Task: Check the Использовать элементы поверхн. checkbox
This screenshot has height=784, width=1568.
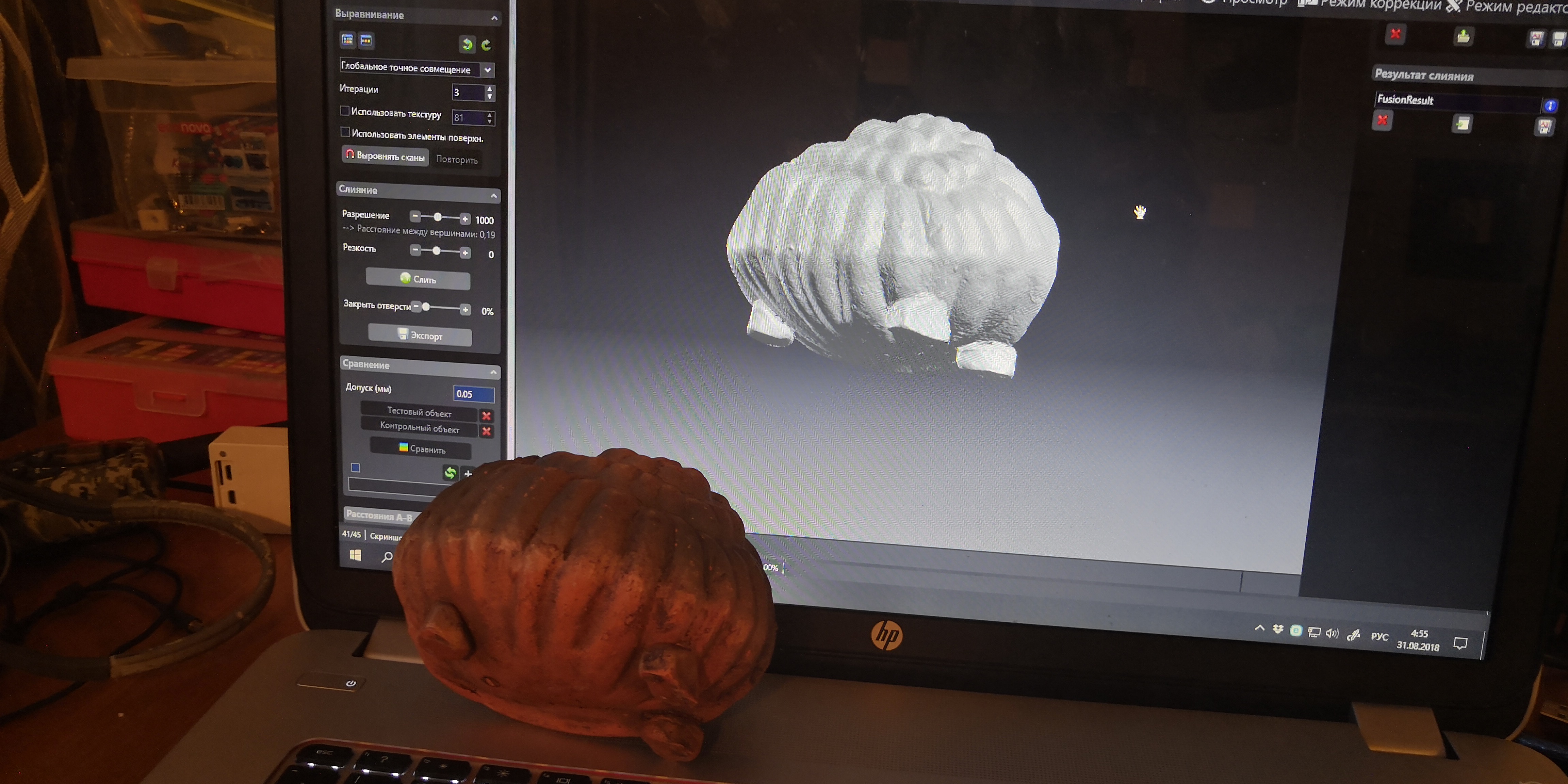Action: point(345,132)
